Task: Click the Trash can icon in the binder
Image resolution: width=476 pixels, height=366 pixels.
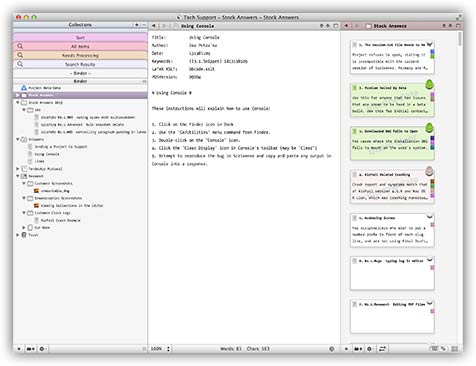Action: click(24, 235)
